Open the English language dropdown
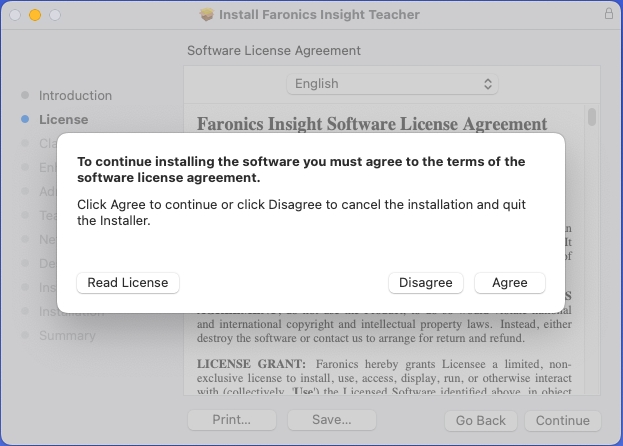This screenshot has height=446, width=623. coord(392,84)
